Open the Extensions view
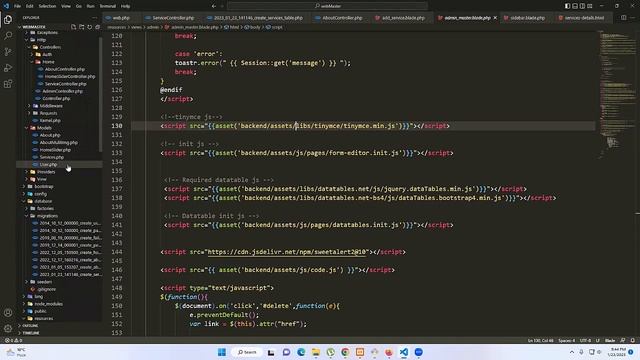 point(8,84)
